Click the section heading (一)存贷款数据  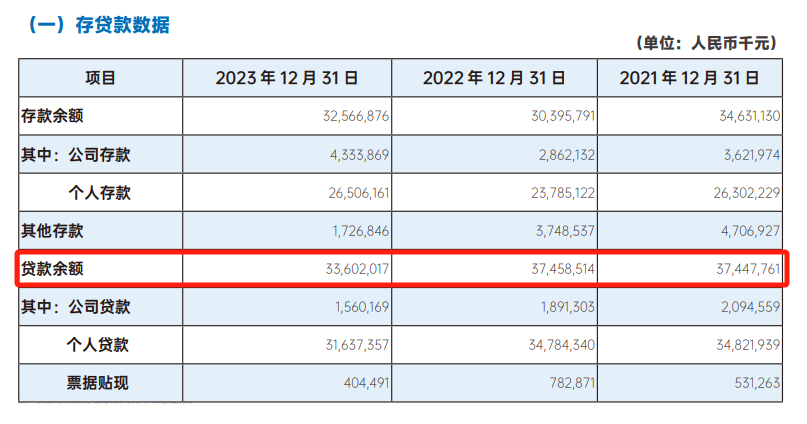click(x=98, y=25)
